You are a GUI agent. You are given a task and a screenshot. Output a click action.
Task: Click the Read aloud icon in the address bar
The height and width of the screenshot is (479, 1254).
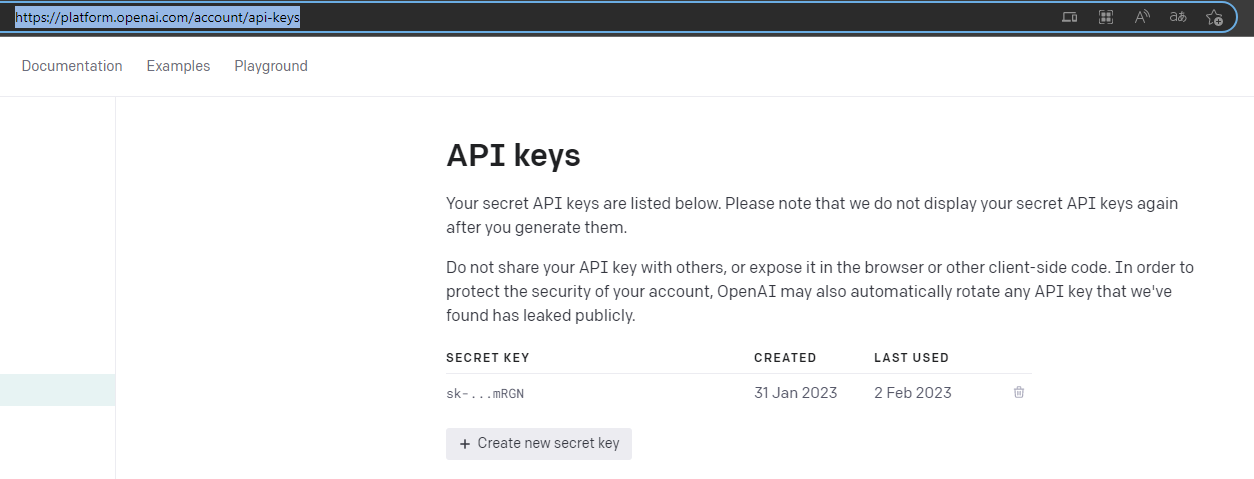click(1142, 17)
